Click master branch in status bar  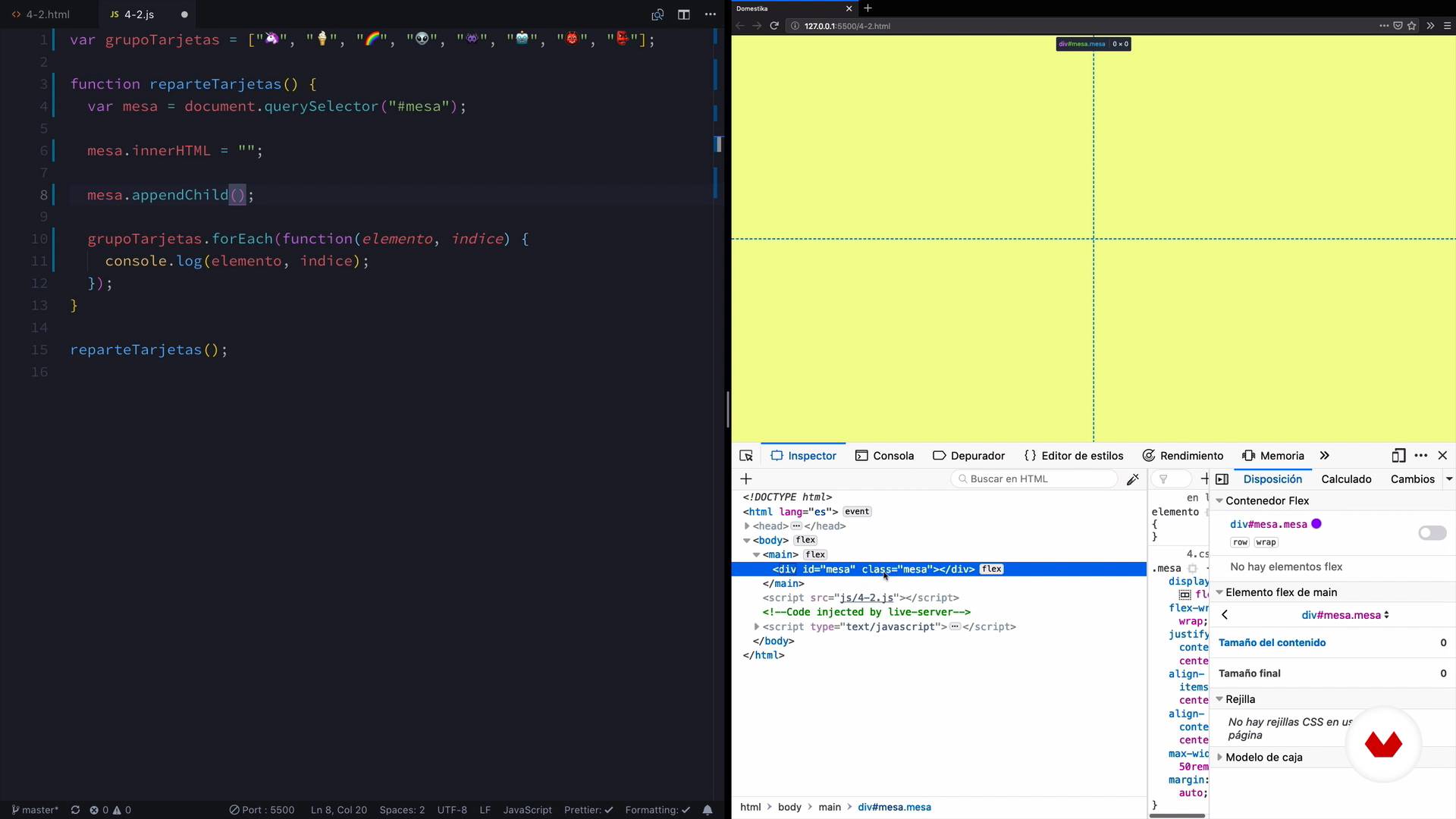[35, 810]
